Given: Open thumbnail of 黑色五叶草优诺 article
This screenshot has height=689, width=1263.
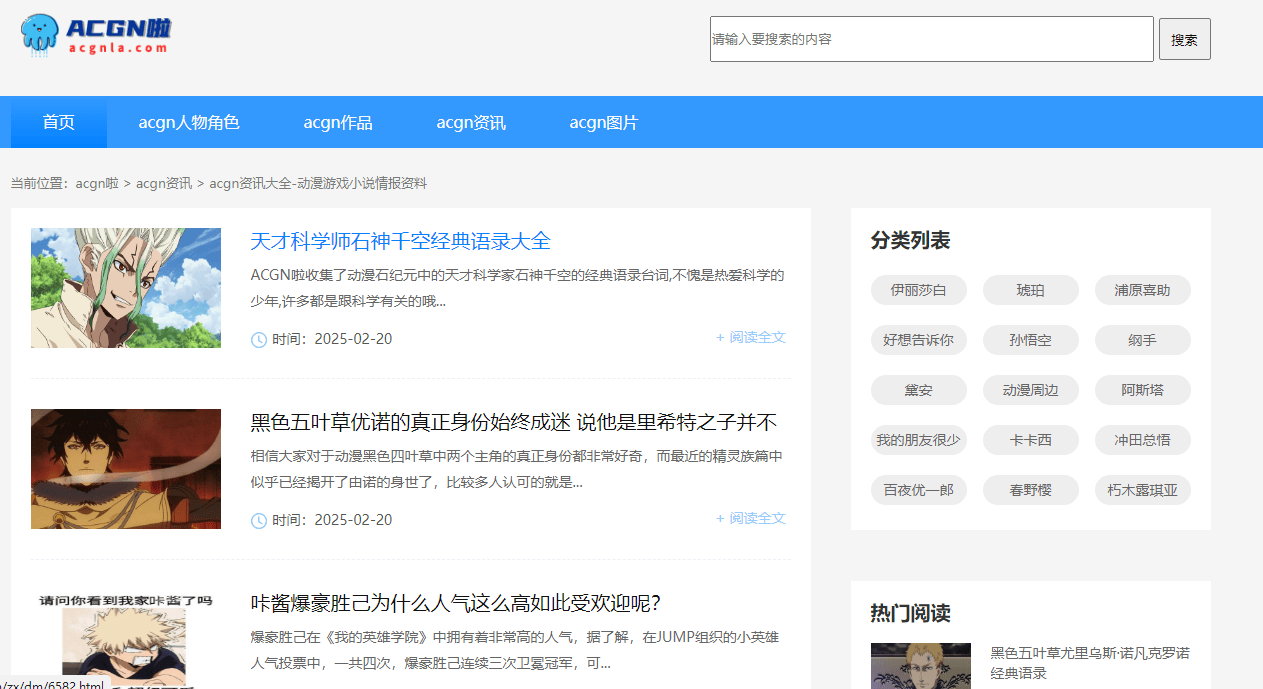Looking at the screenshot, I should pyautogui.click(x=126, y=469).
